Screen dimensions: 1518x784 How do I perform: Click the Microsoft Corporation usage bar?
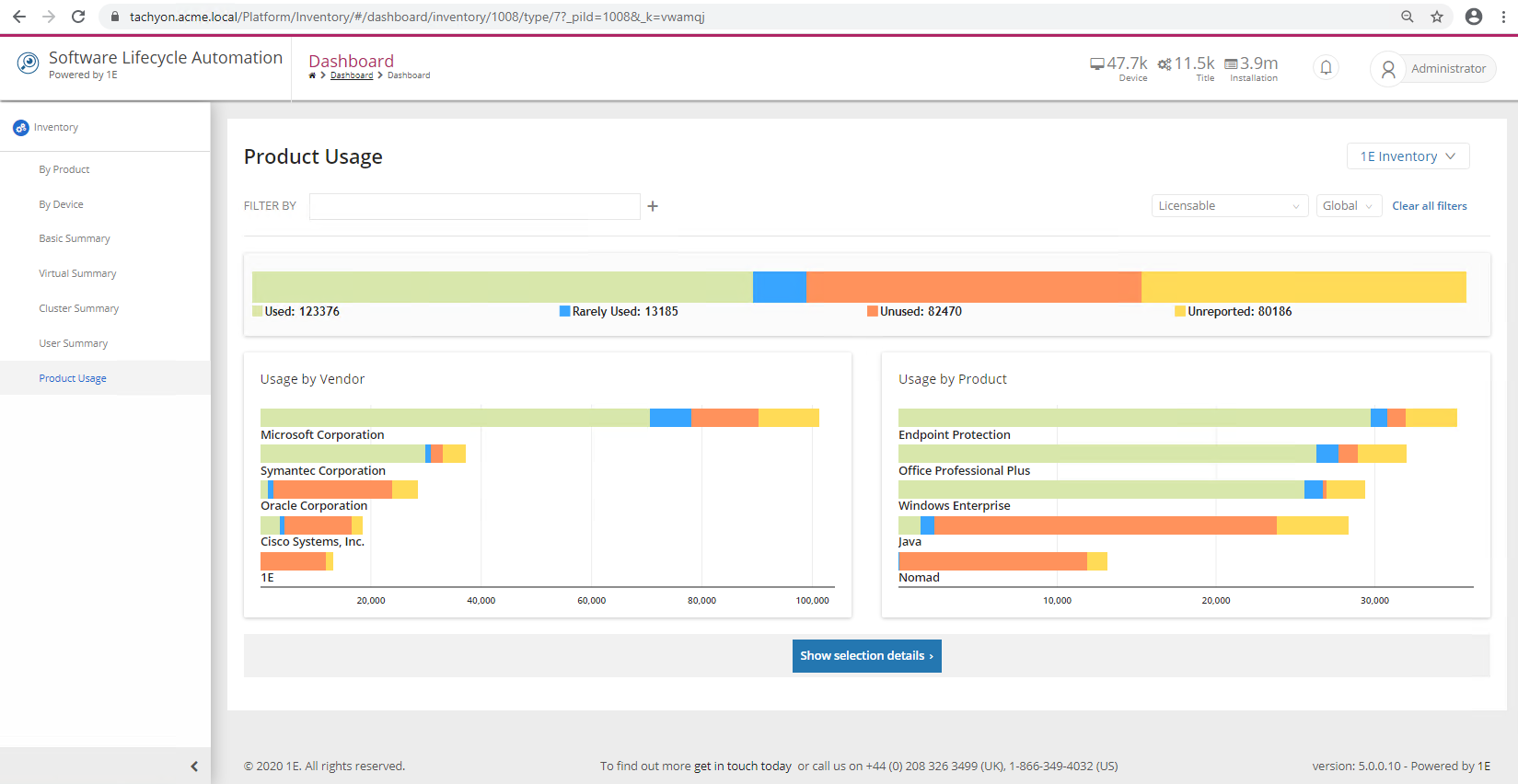click(539, 418)
